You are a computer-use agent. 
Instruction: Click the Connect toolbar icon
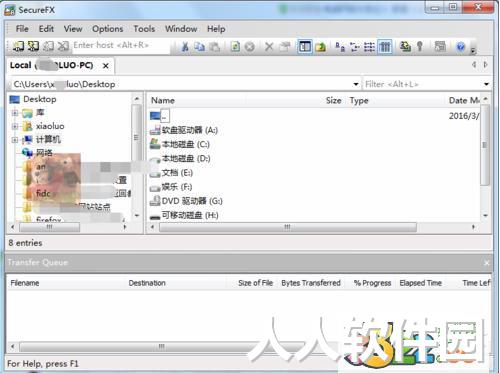(18, 46)
